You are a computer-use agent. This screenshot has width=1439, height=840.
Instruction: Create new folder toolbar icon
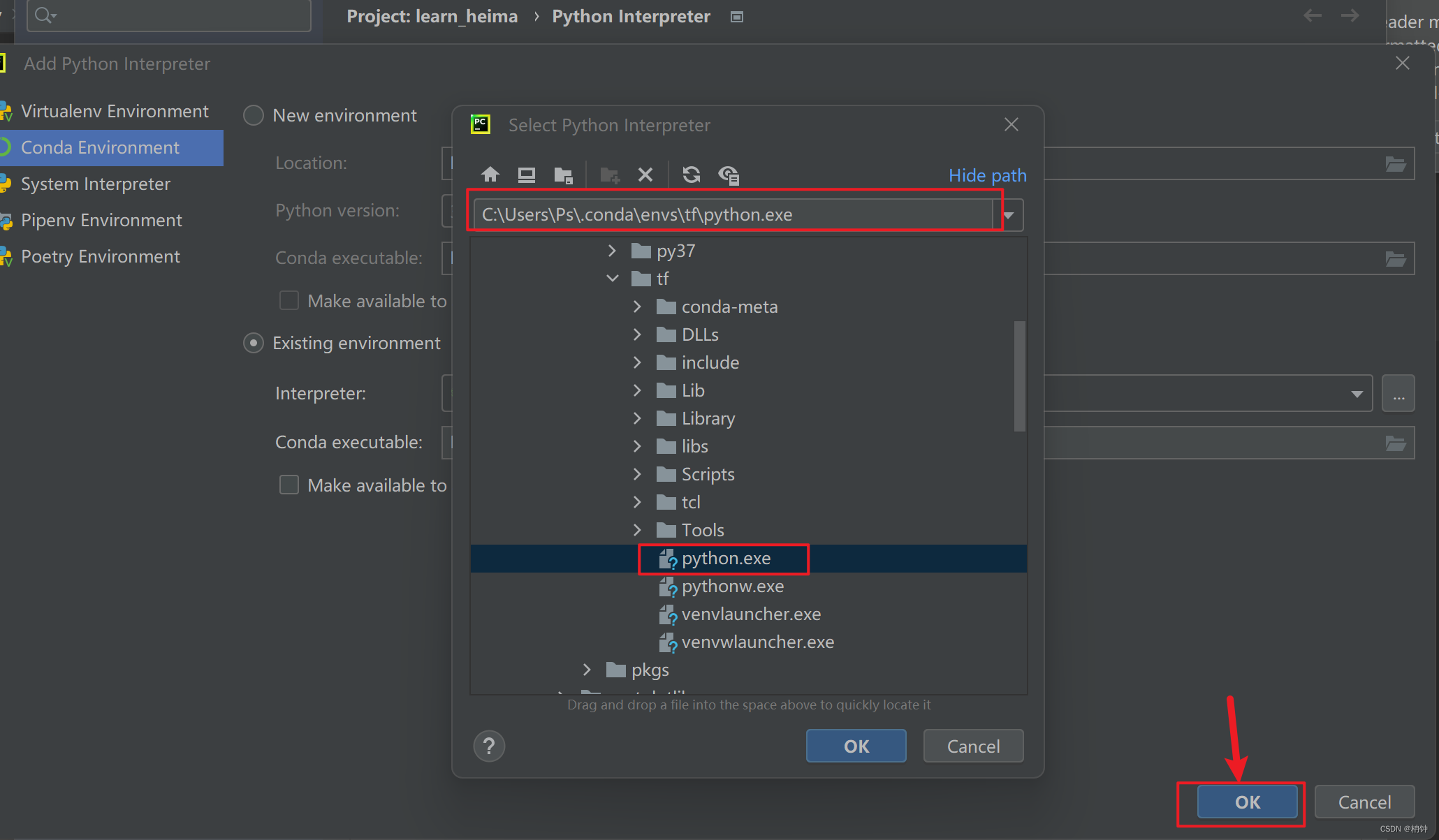610,175
